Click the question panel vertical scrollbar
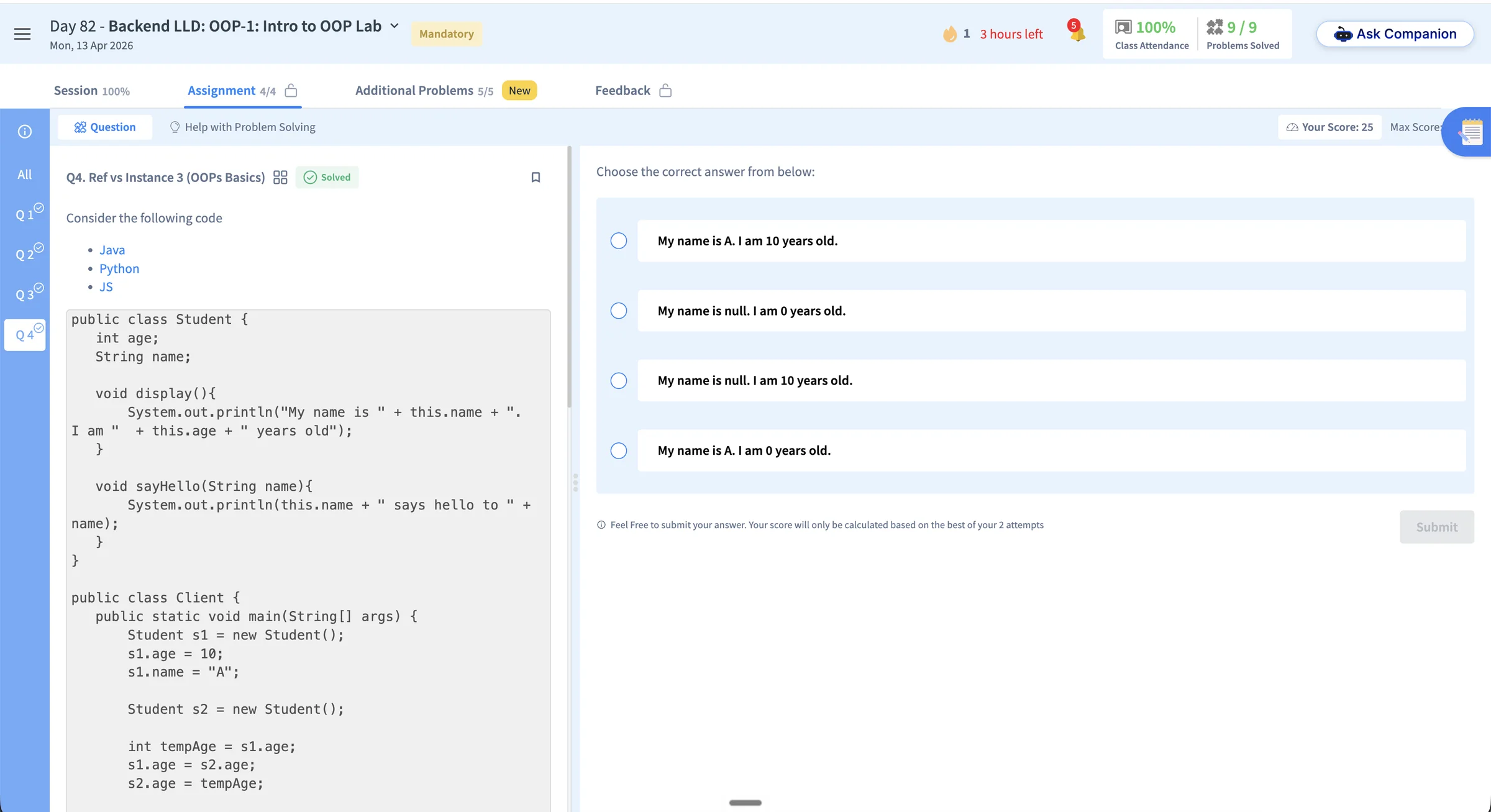1491x812 pixels. point(569,278)
